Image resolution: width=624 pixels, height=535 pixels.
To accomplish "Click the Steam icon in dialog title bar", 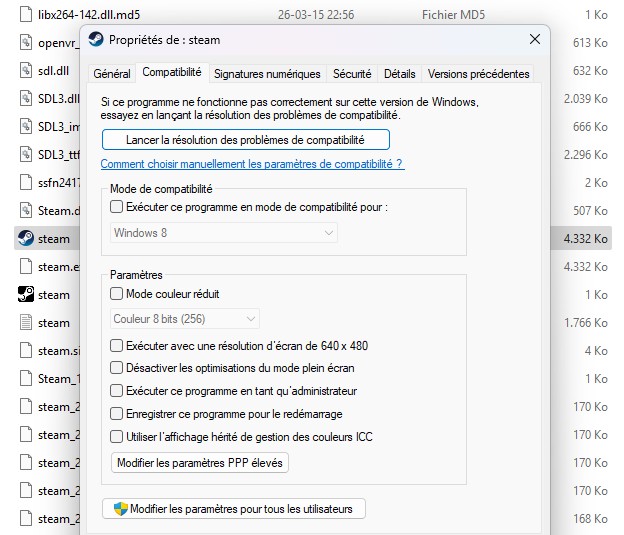I will [x=95, y=40].
